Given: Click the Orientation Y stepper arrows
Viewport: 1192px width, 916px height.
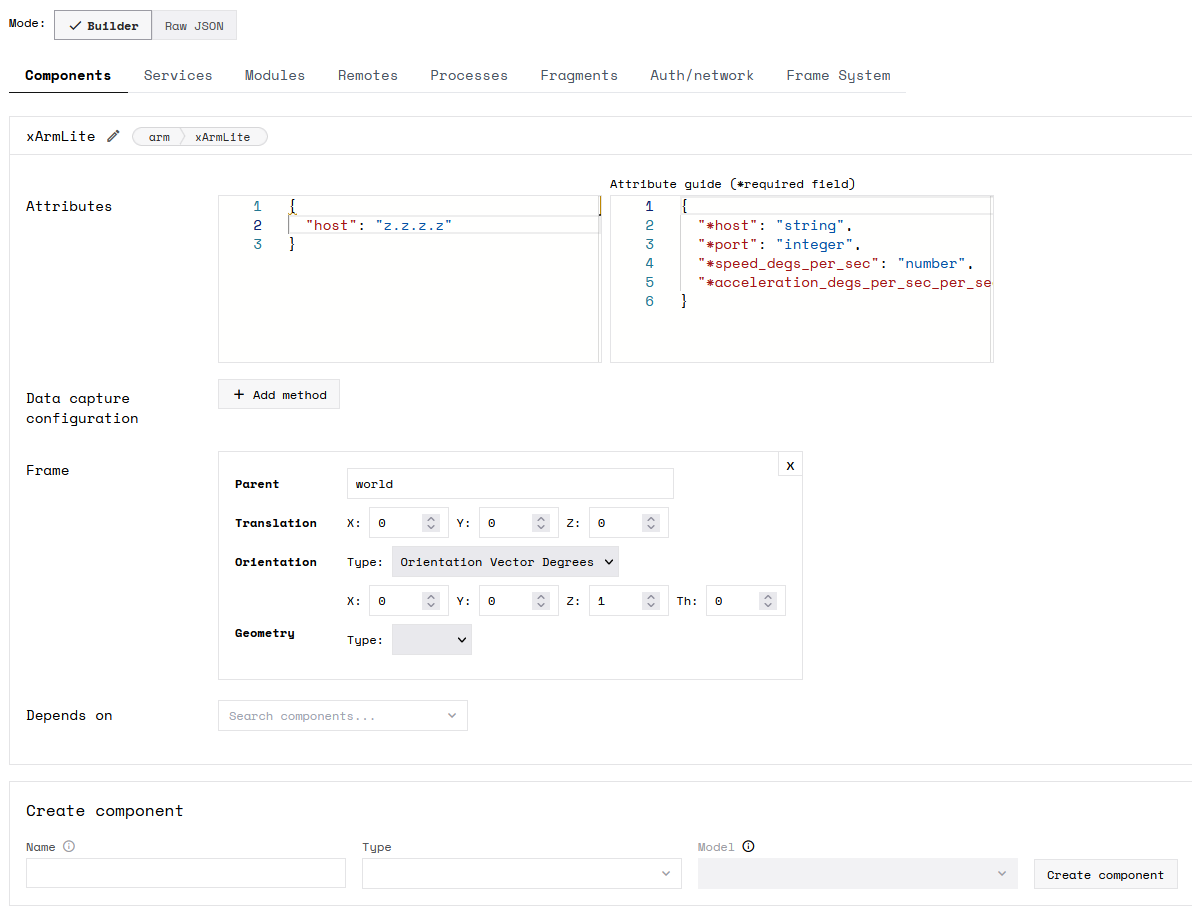Looking at the screenshot, I should [541, 601].
